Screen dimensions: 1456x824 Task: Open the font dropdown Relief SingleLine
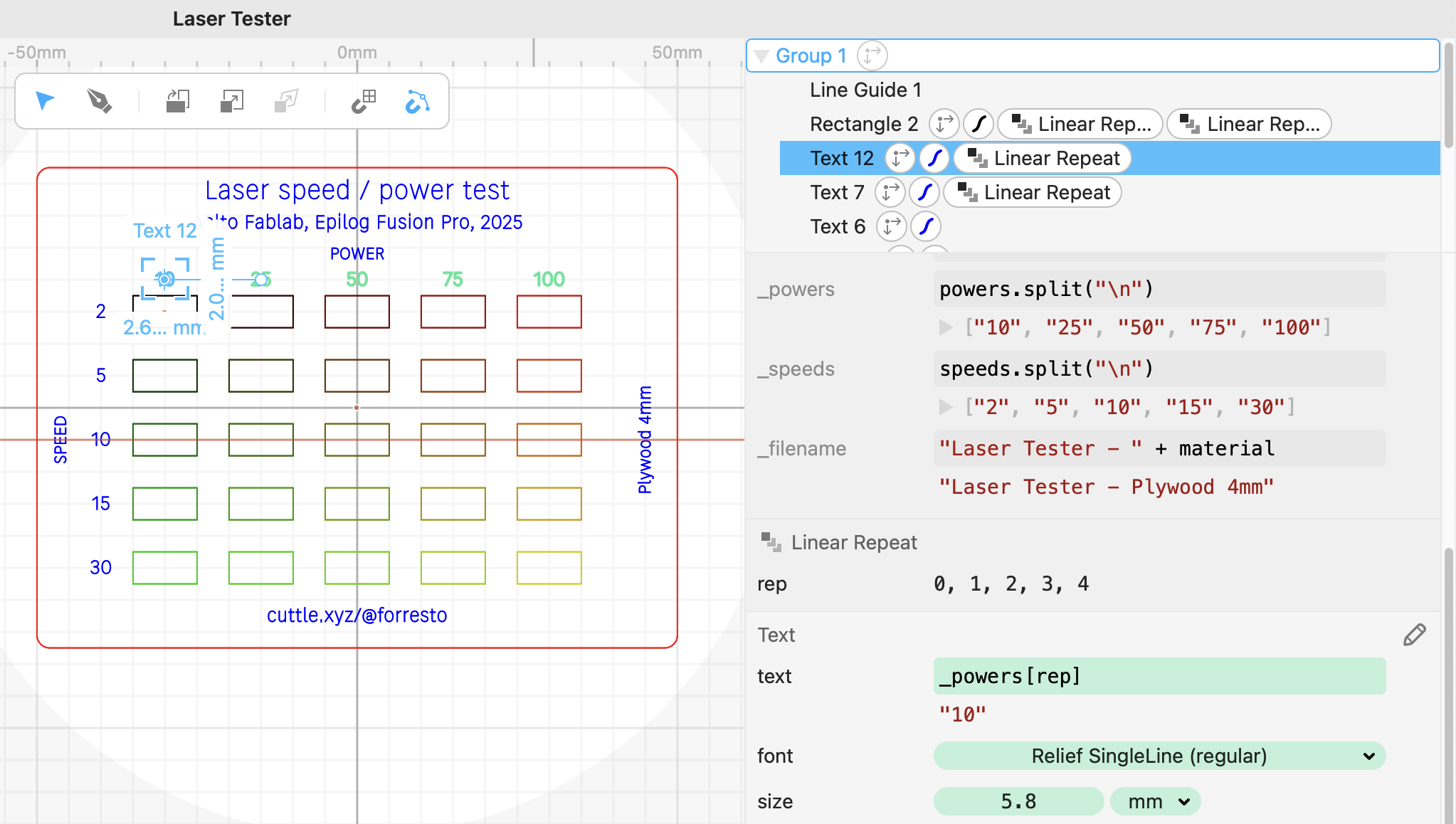click(x=1159, y=756)
